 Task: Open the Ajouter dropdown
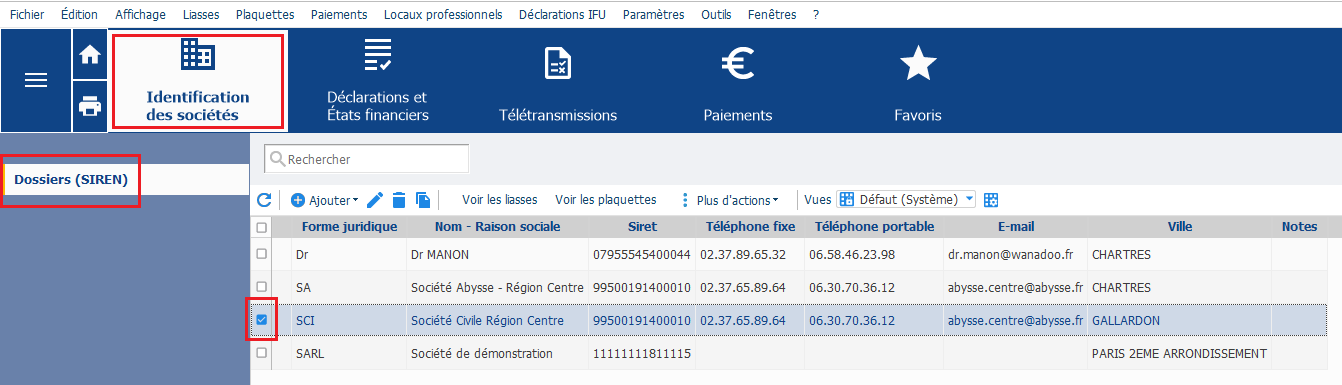pos(325,200)
